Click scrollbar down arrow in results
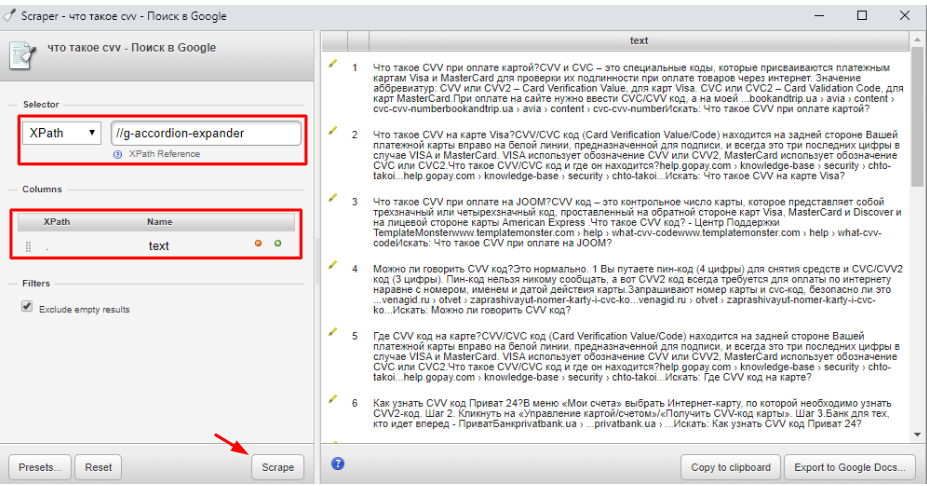The width and height of the screenshot is (927, 486). click(x=917, y=435)
